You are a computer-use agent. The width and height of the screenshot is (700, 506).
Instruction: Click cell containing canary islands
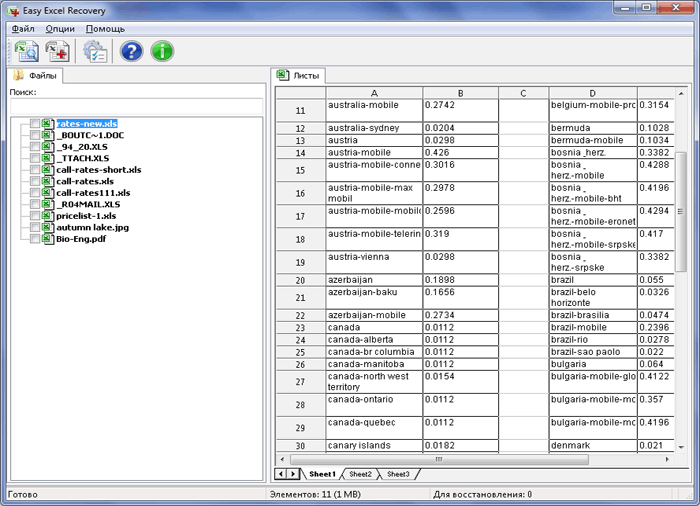coord(374,445)
